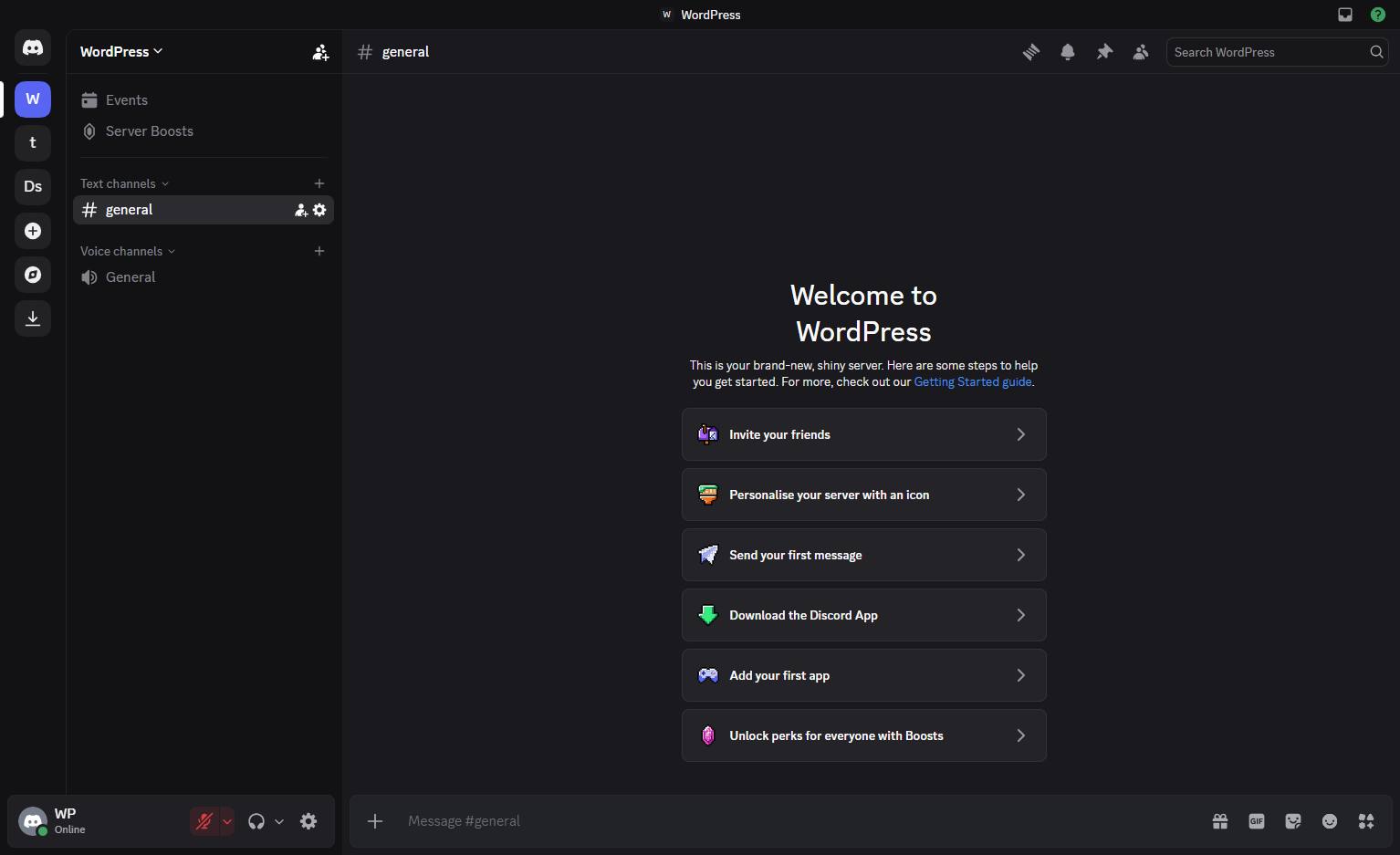This screenshot has width=1400, height=855.
Task: Toggle headphone deafen
Action: coord(256,821)
